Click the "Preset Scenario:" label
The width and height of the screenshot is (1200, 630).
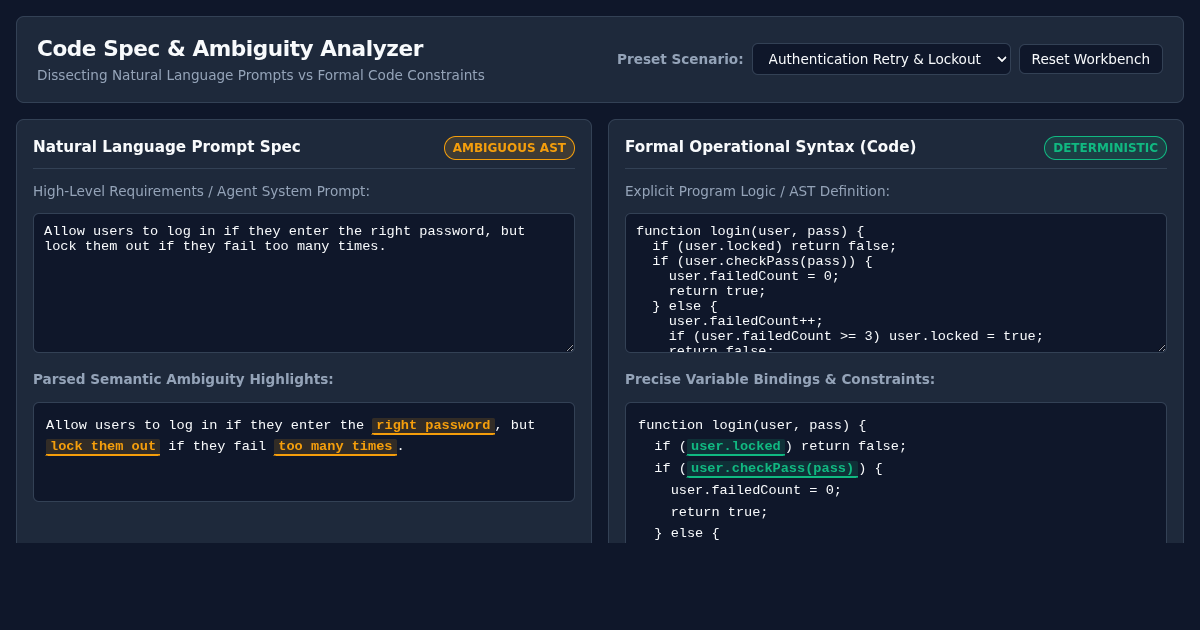[x=680, y=59]
